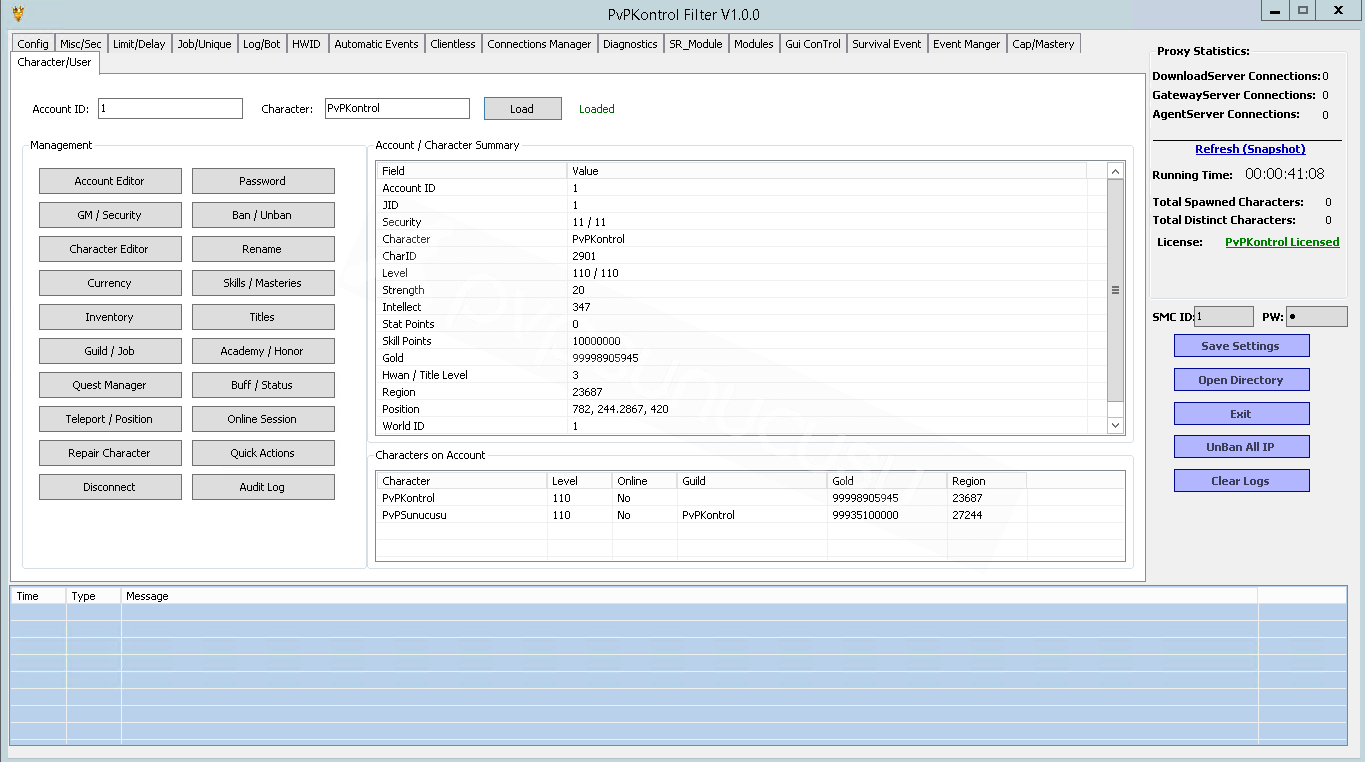The width and height of the screenshot is (1365, 762).
Task: Open the Account Editor panel
Action: (x=110, y=181)
